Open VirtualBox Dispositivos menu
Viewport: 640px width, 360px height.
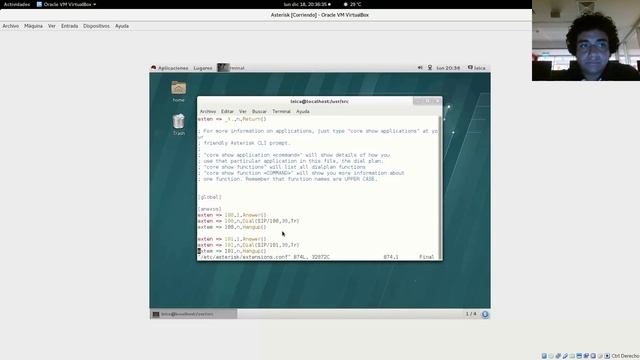(96, 26)
